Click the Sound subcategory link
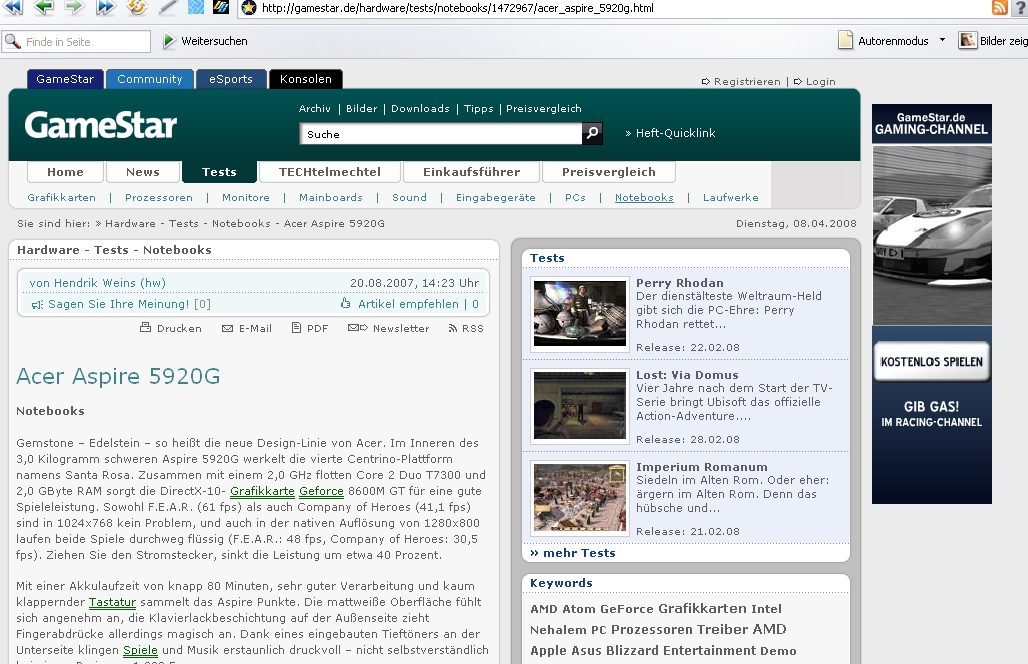 (409, 197)
